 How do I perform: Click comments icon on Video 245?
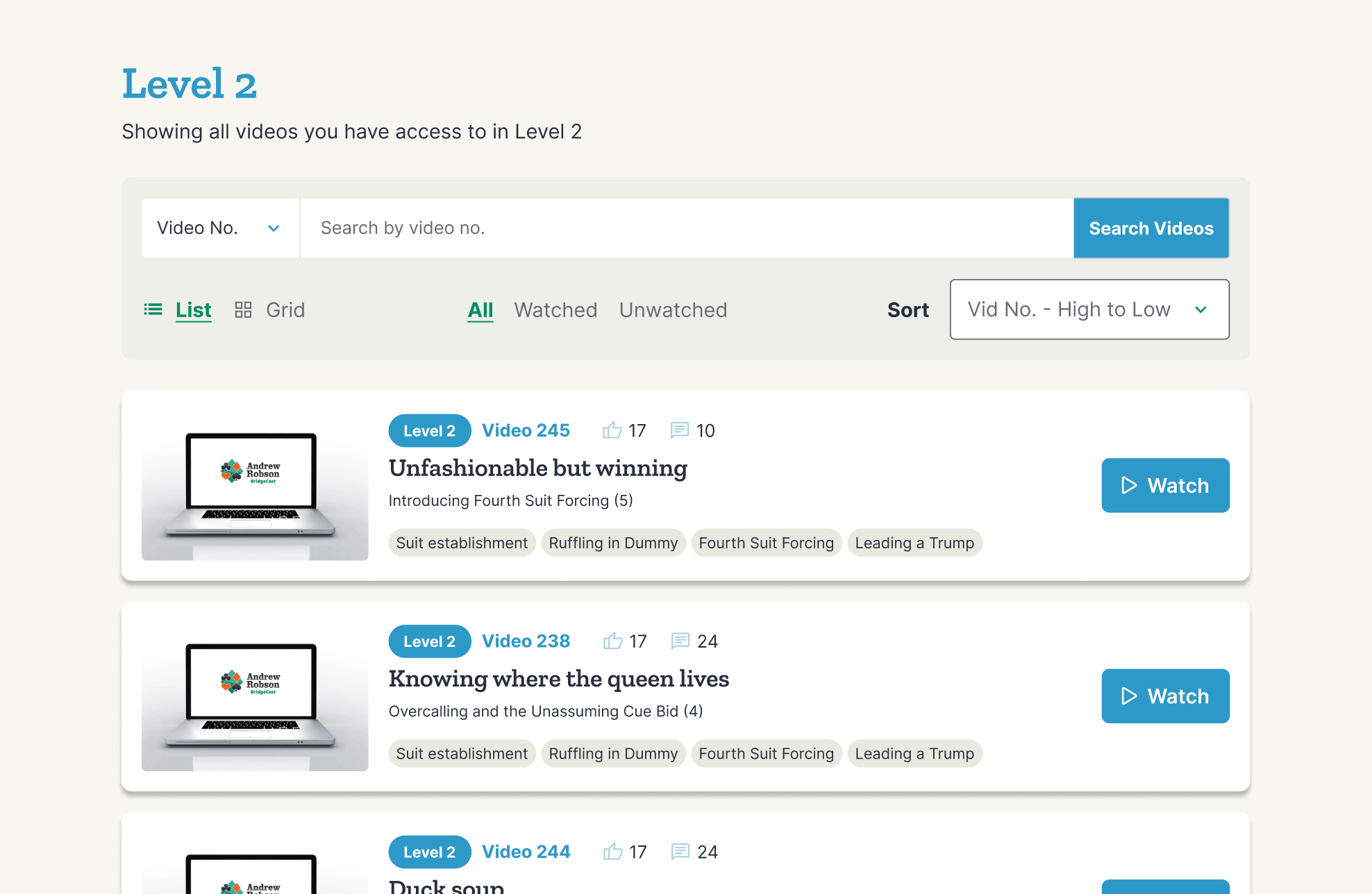679,430
